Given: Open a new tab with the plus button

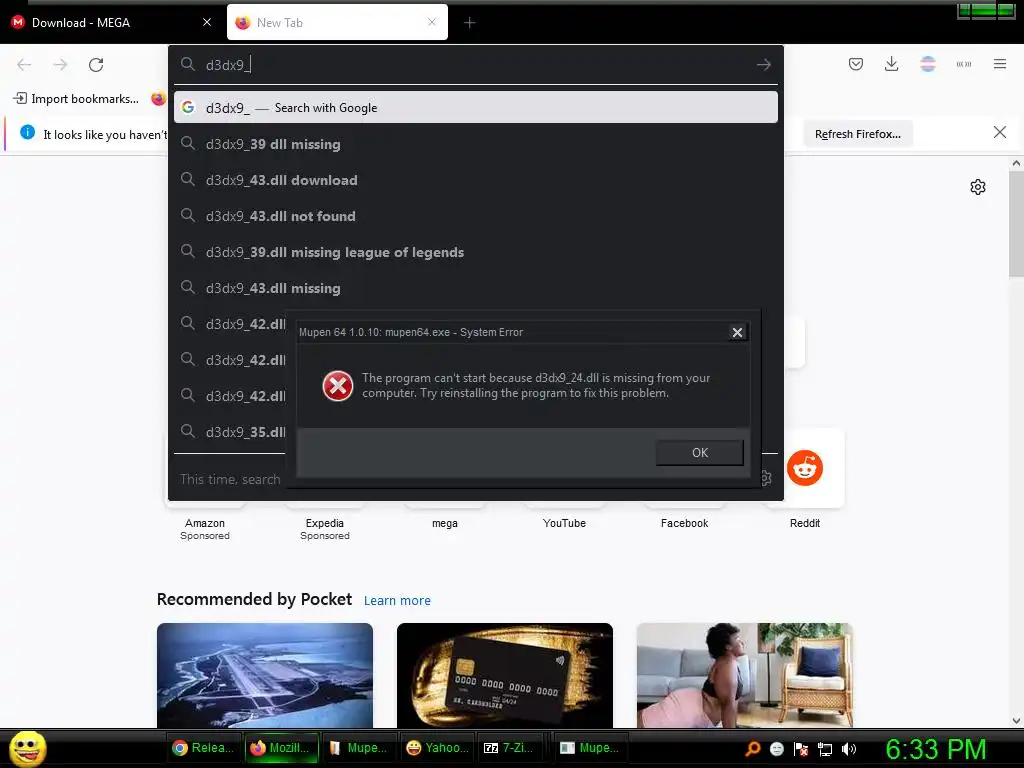Looking at the screenshot, I should 470,23.
